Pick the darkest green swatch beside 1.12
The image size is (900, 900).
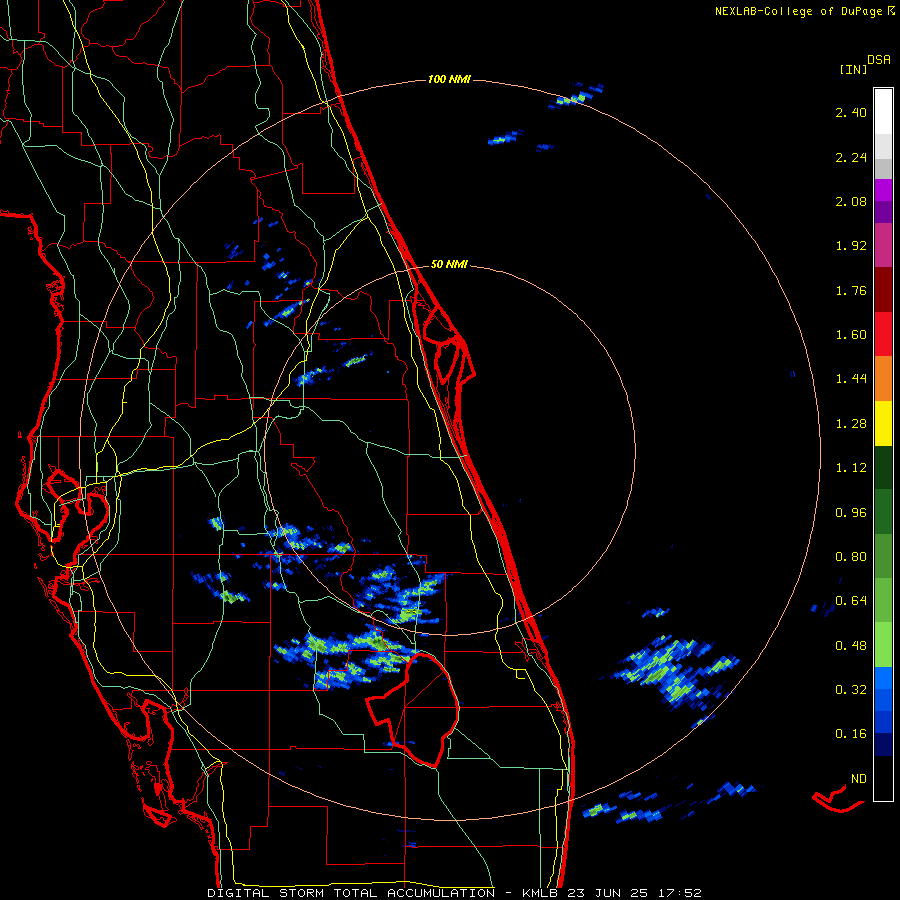coord(883,468)
